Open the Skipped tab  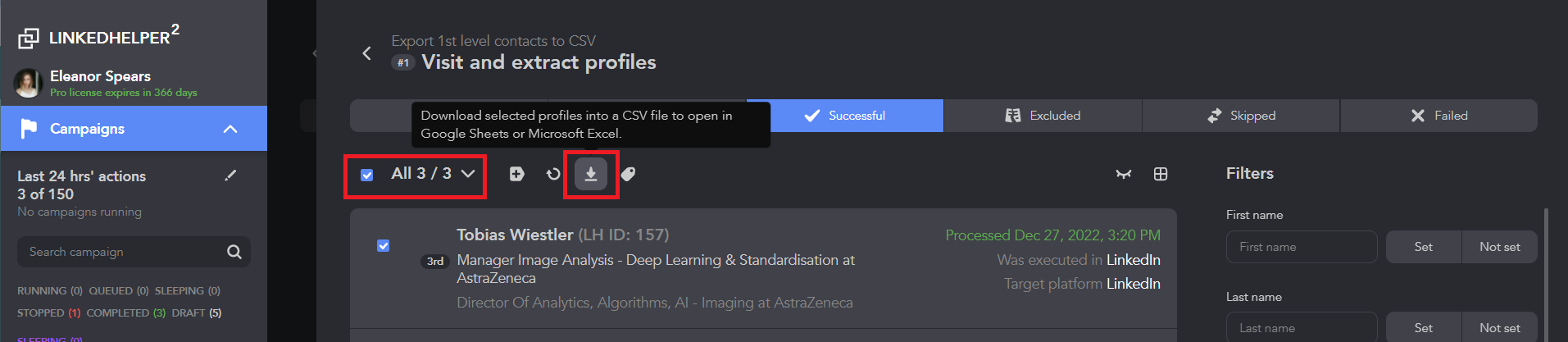[1241, 116]
